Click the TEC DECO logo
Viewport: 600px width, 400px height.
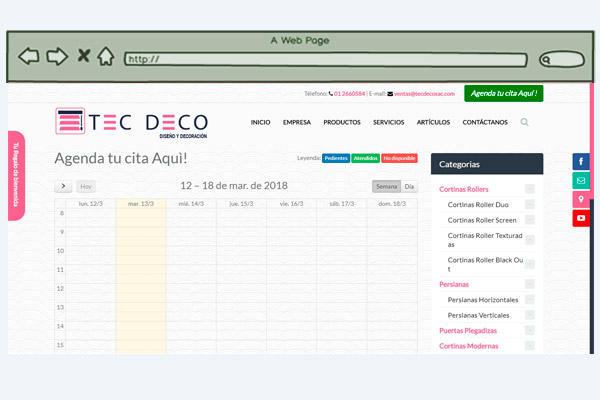[x=132, y=122]
